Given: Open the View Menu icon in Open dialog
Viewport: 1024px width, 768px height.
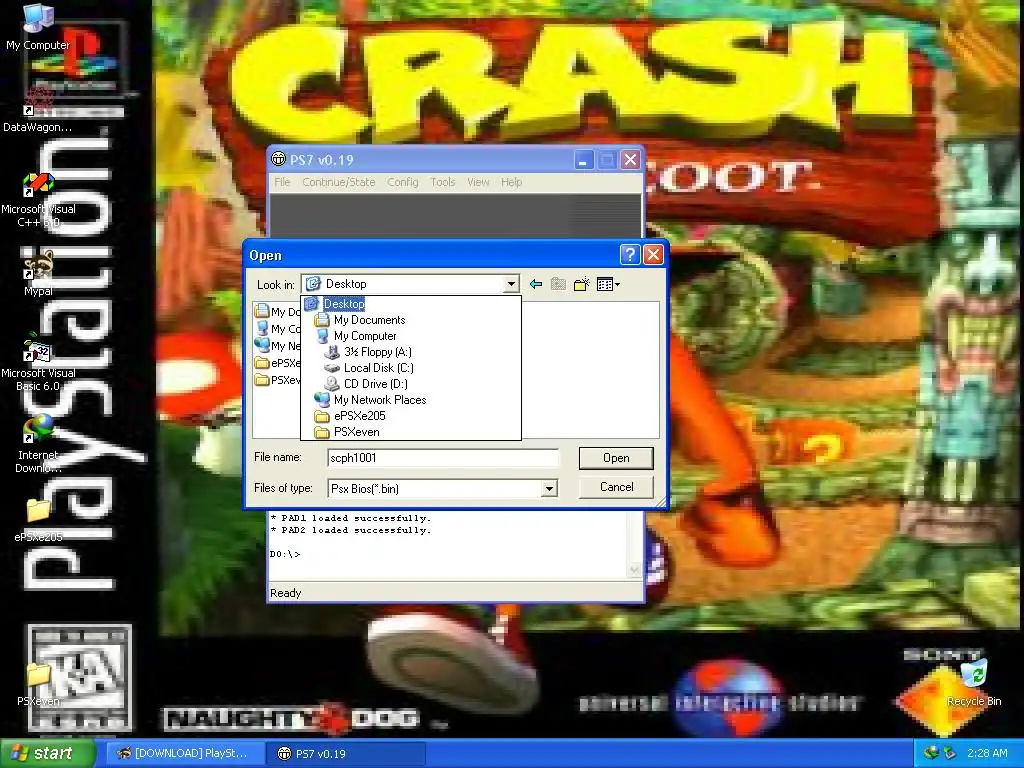Looking at the screenshot, I should click(x=608, y=284).
